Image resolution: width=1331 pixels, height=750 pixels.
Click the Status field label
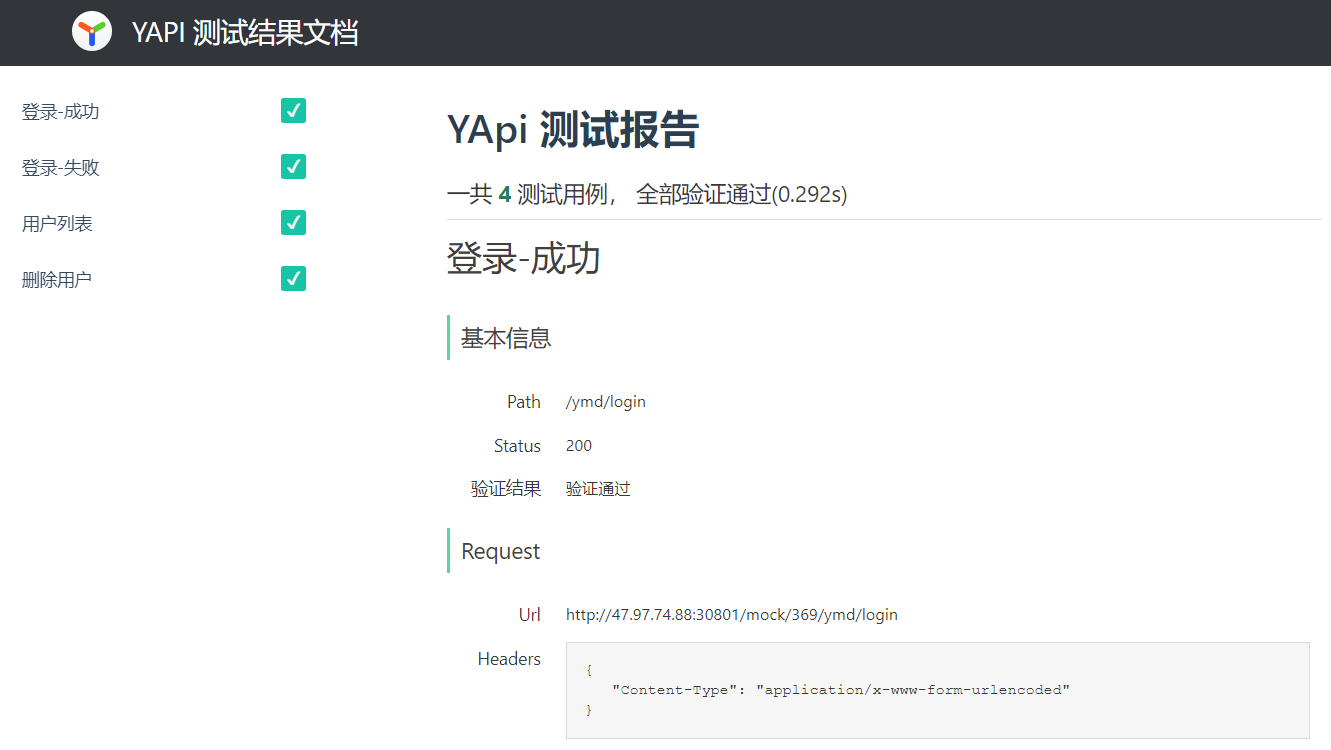pos(517,446)
